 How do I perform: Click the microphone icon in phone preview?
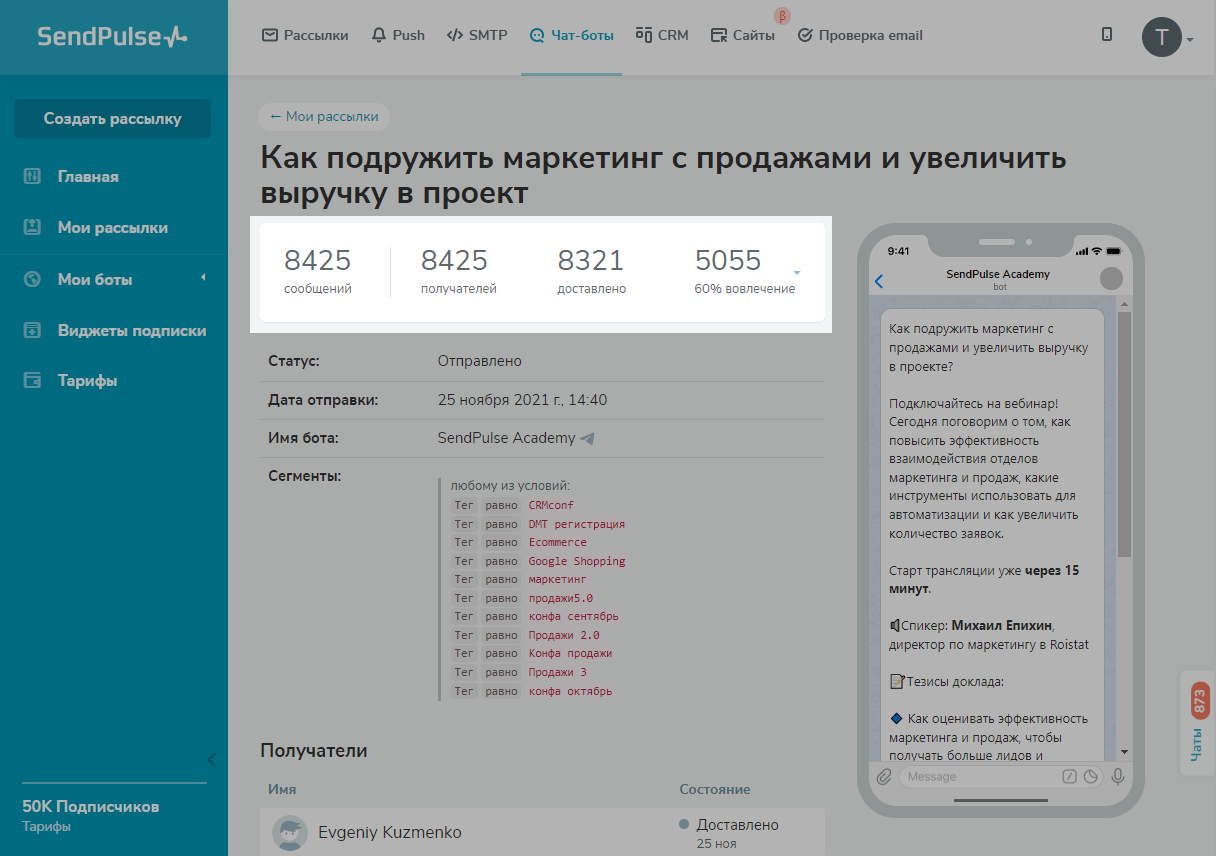1118,776
